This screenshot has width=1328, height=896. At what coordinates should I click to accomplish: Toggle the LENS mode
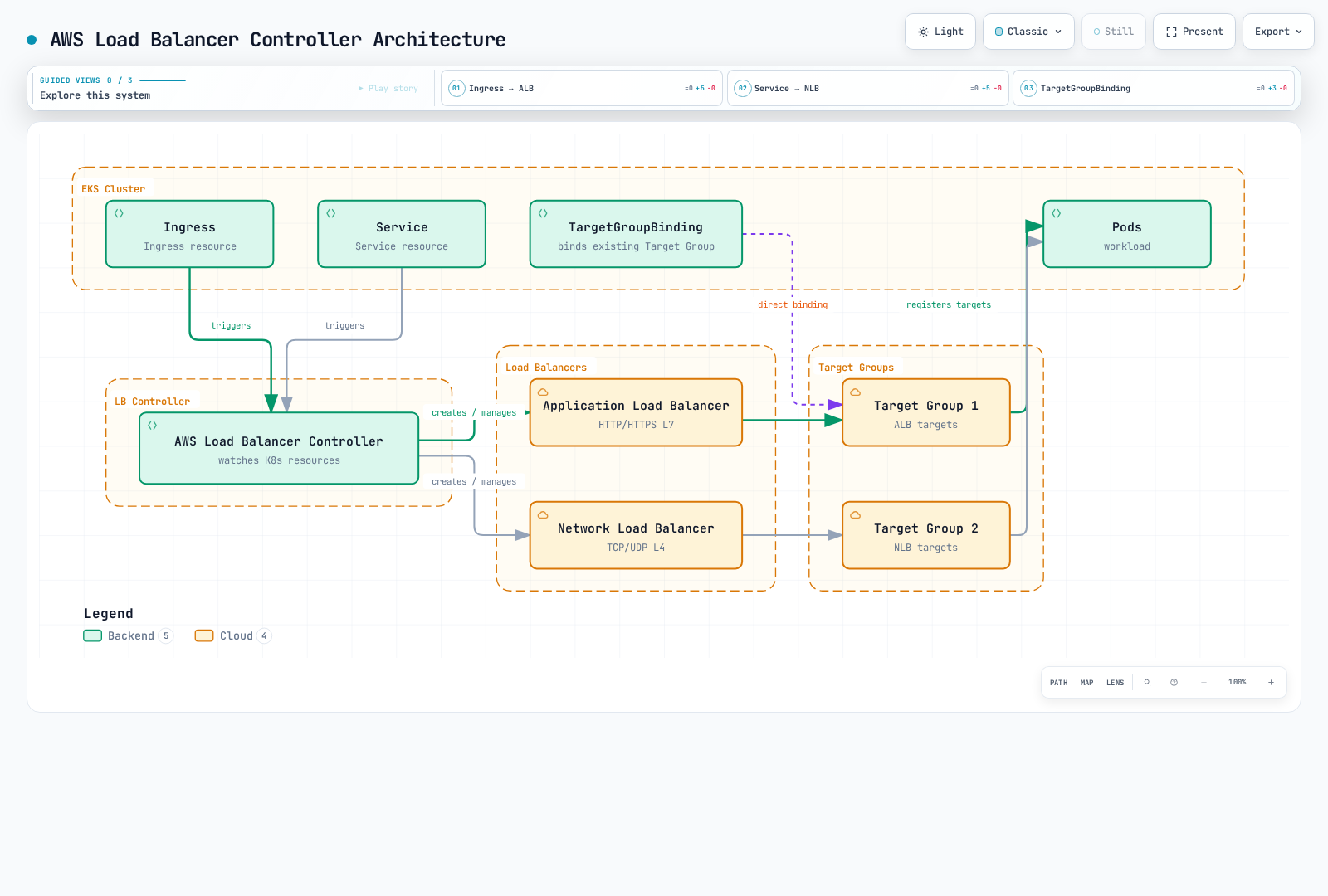coord(1115,683)
